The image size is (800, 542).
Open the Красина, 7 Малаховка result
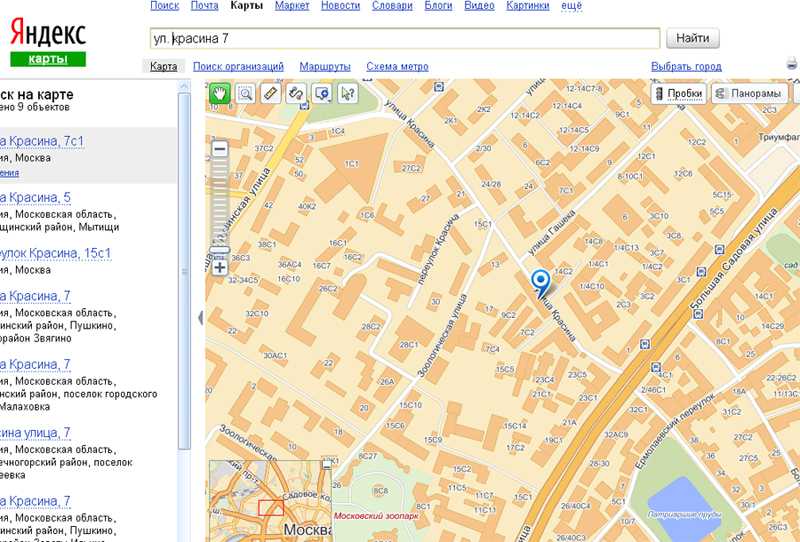35,364
